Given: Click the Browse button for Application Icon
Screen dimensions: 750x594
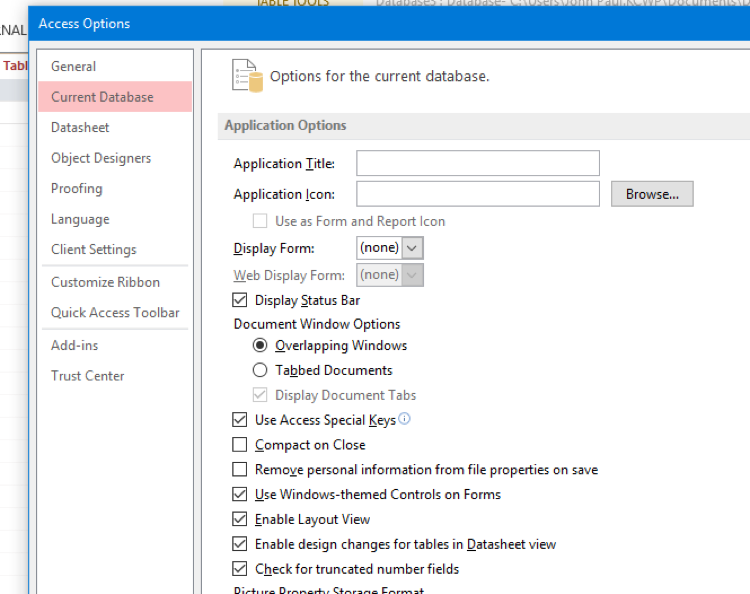Looking at the screenshot, I should (x=652, y=194).
